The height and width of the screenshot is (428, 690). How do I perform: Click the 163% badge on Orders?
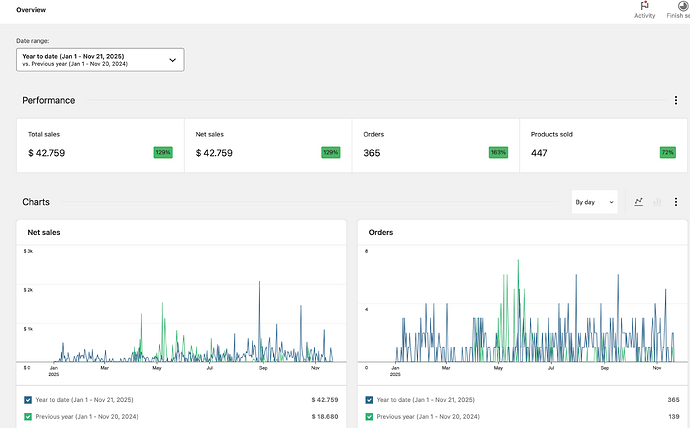499,153
